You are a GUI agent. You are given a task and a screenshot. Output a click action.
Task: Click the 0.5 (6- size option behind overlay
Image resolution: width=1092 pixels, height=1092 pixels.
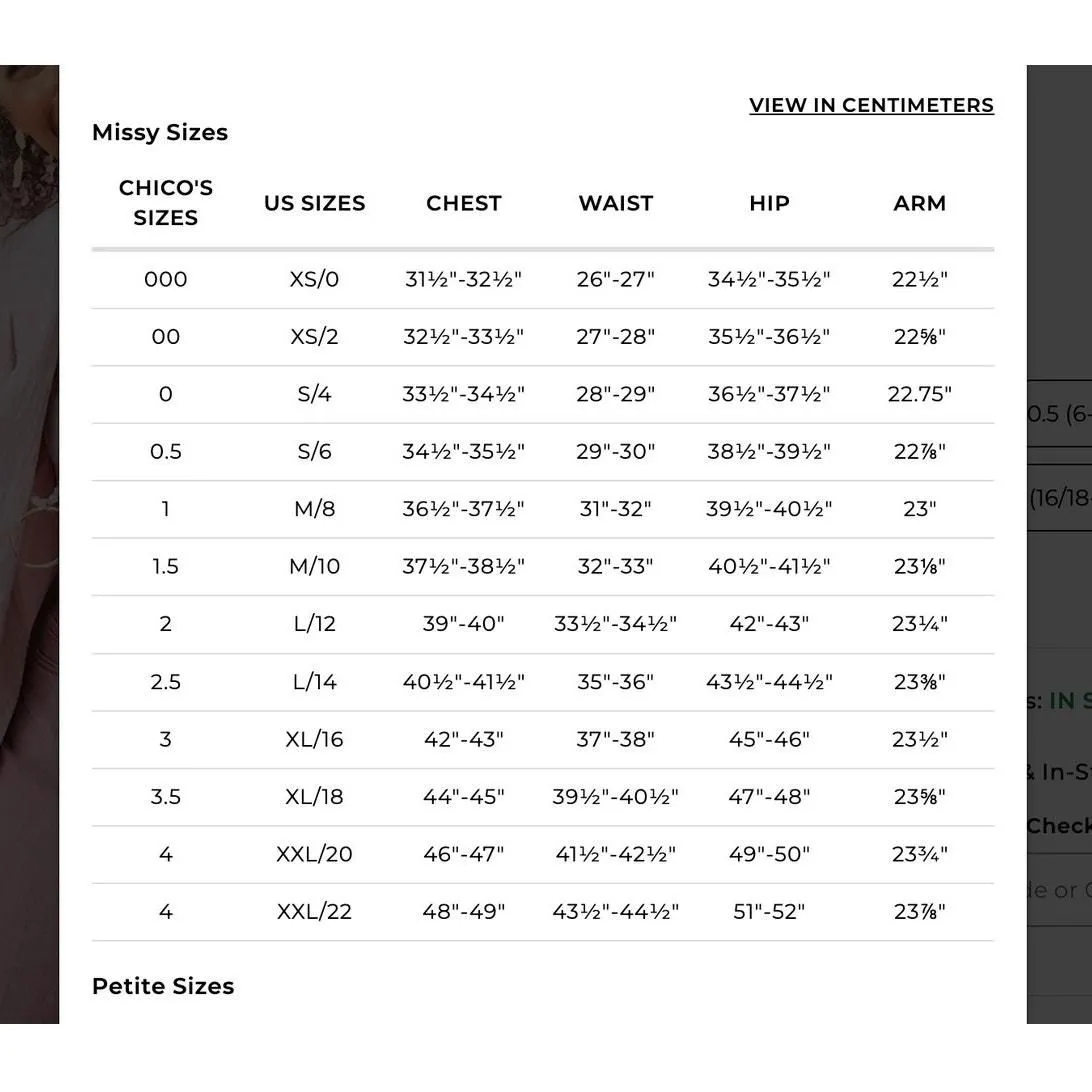(1059, 414)
